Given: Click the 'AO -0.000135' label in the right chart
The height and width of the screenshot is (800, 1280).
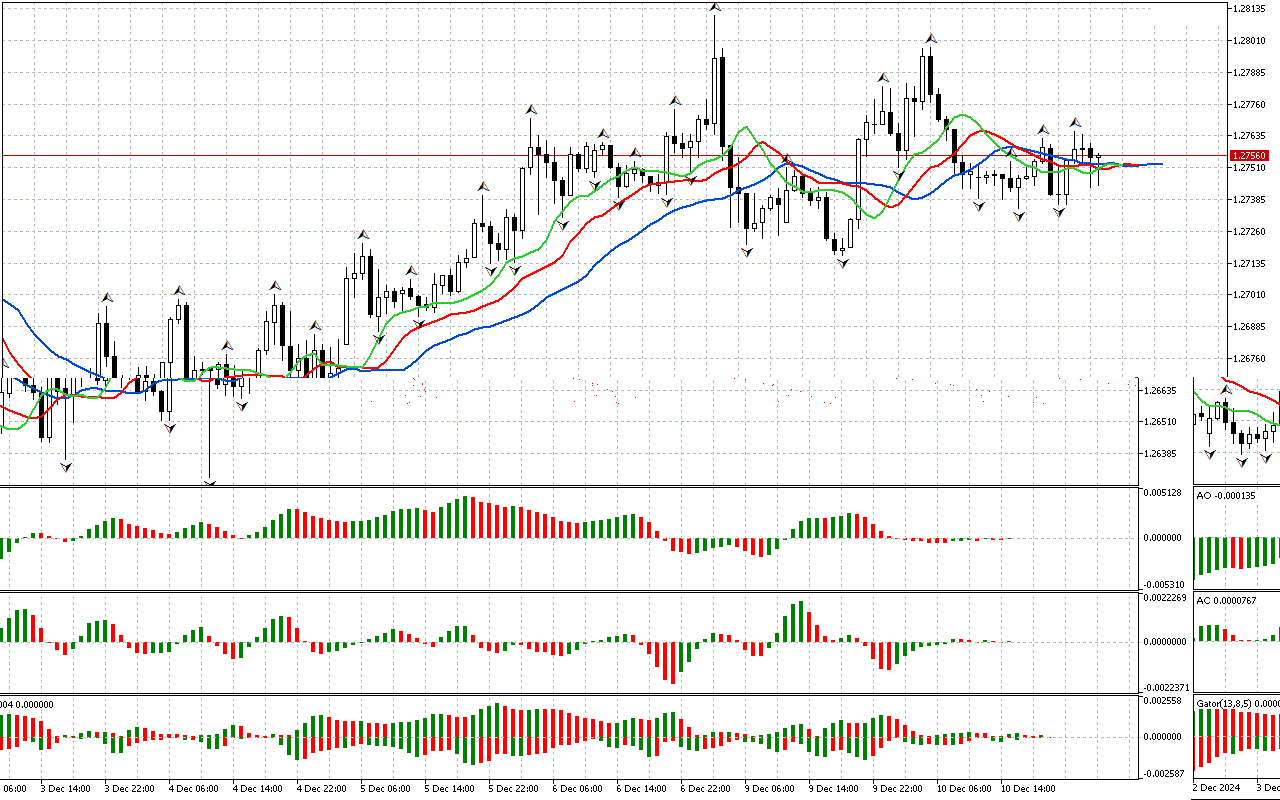Looking at the screenshot, I should coord(1227,496).
